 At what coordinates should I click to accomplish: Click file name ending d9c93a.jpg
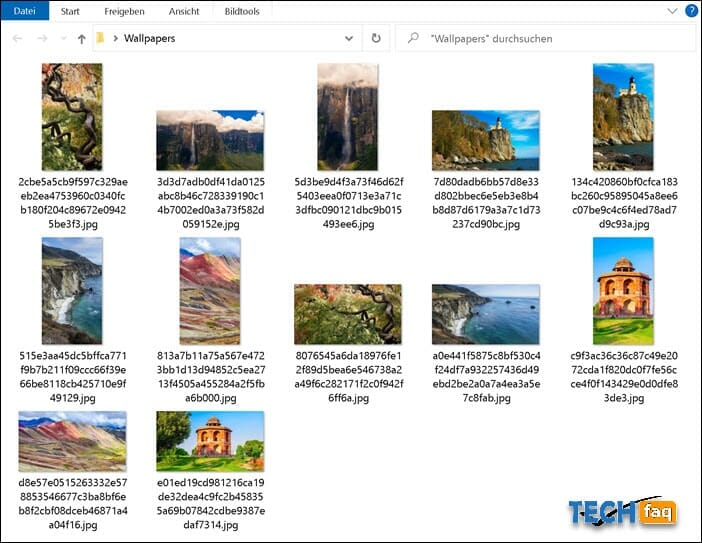(x=624, y=203)
